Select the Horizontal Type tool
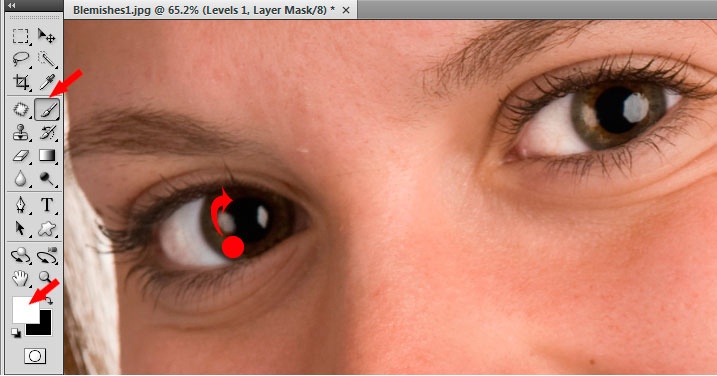 coord(47,204)
